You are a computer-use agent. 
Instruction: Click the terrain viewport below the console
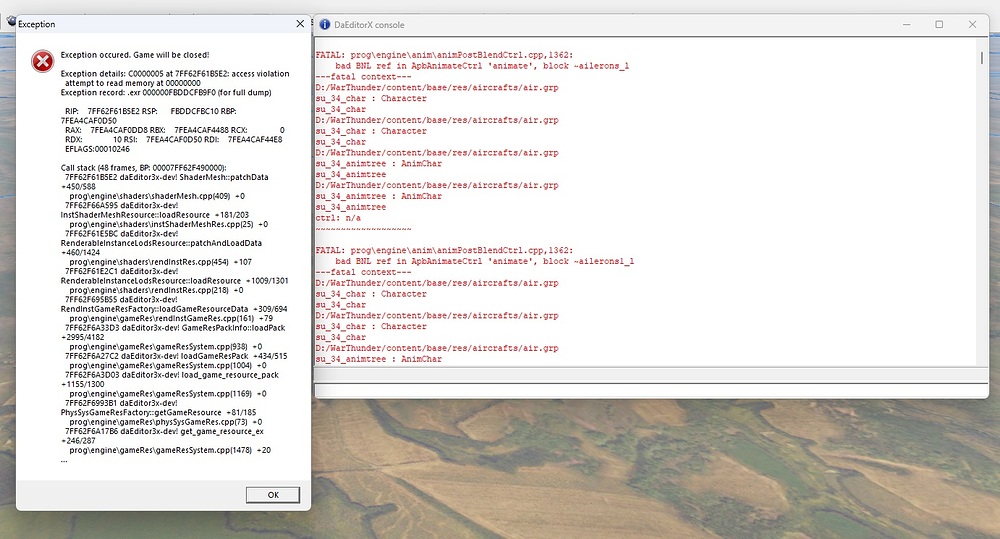(x=650, y=470)
